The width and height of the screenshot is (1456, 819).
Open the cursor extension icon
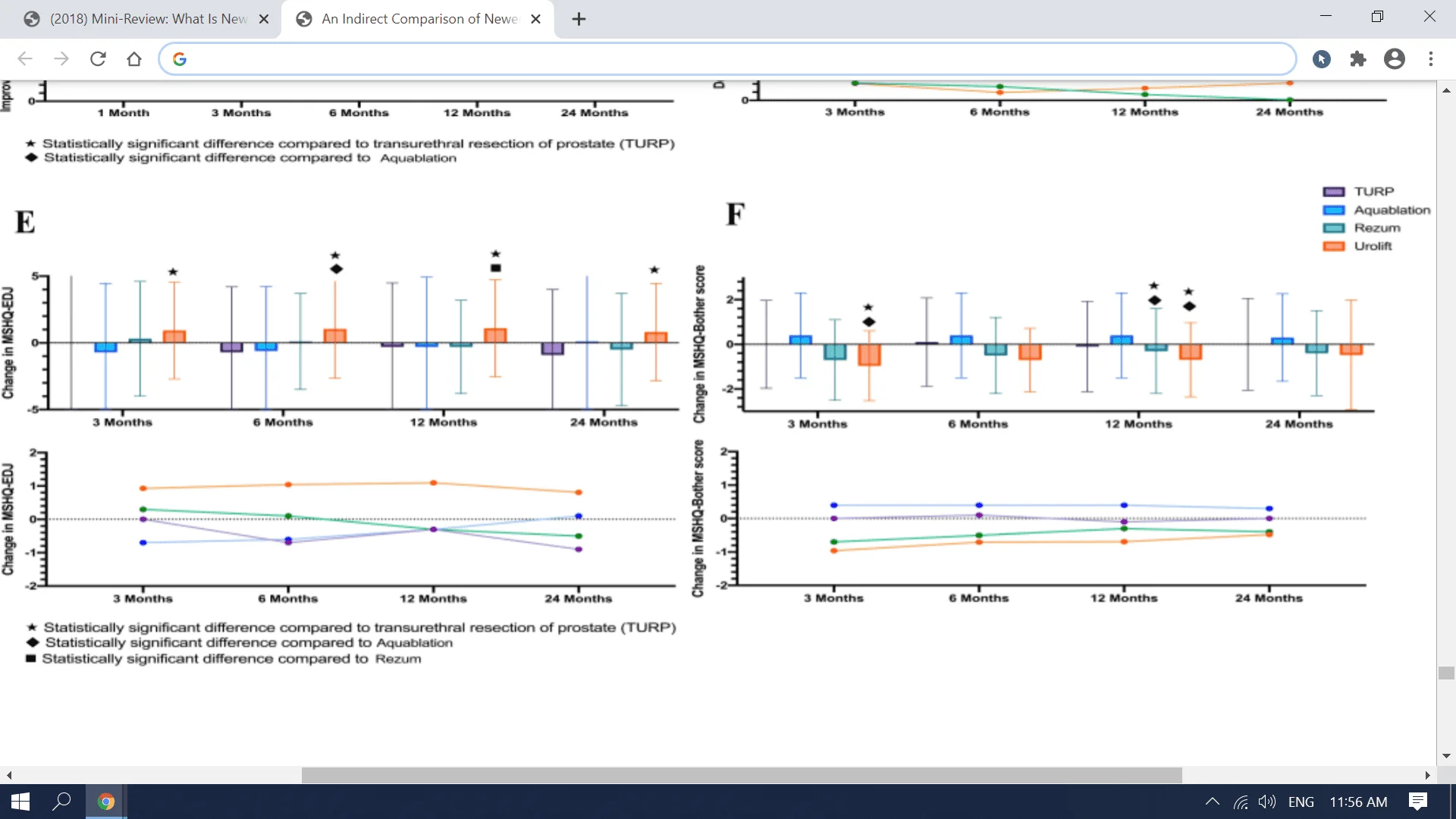[1322, 59]
